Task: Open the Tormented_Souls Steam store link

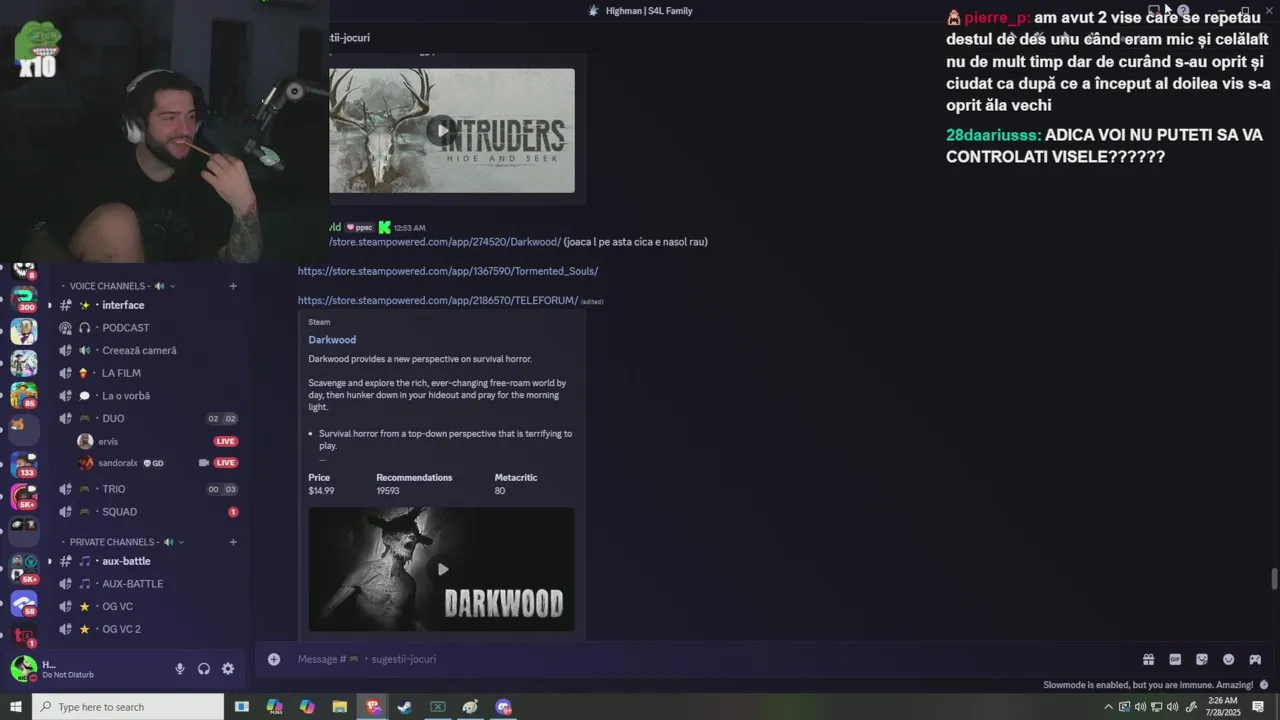Action: [x=448, y=271]
